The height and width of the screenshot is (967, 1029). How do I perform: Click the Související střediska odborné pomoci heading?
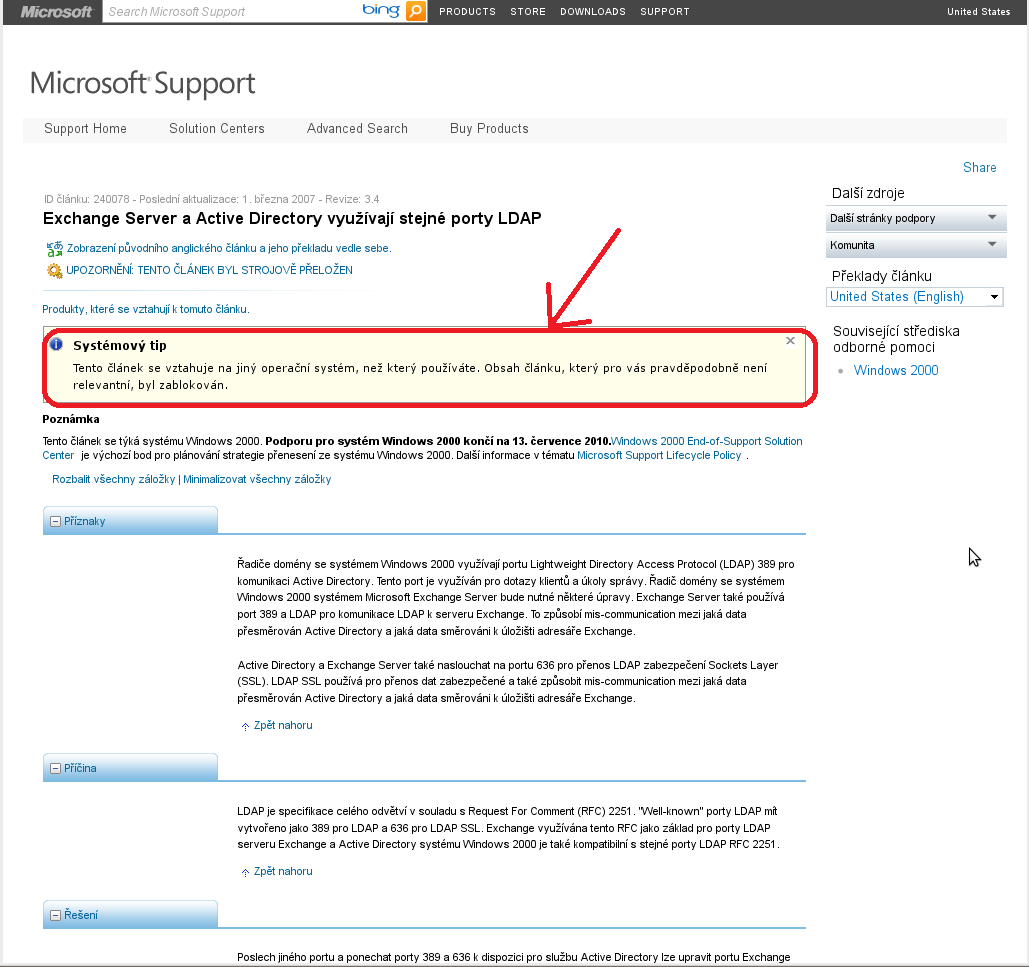[896, 339]
